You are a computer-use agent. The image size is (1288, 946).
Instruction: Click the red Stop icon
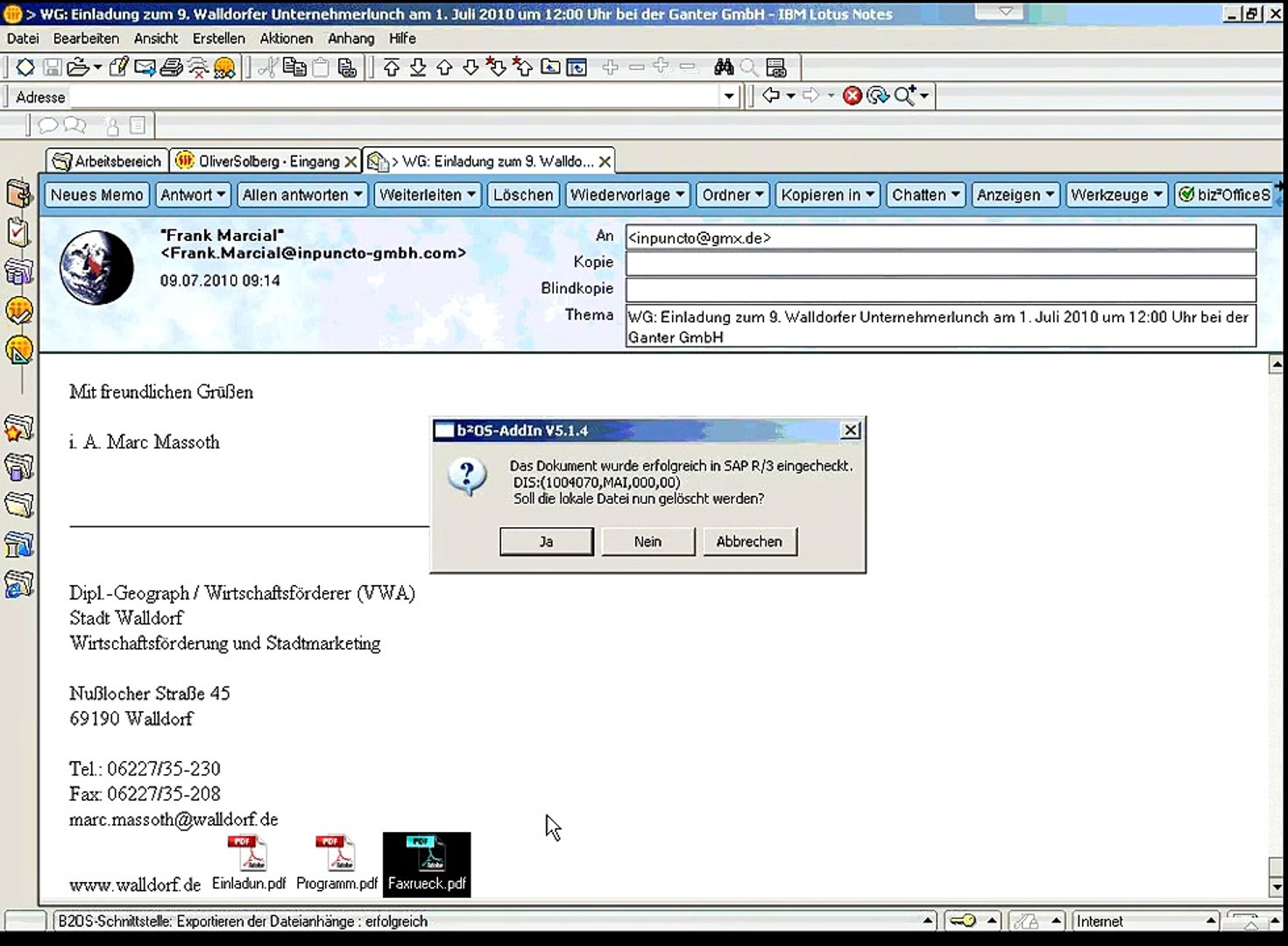[852, 95]
